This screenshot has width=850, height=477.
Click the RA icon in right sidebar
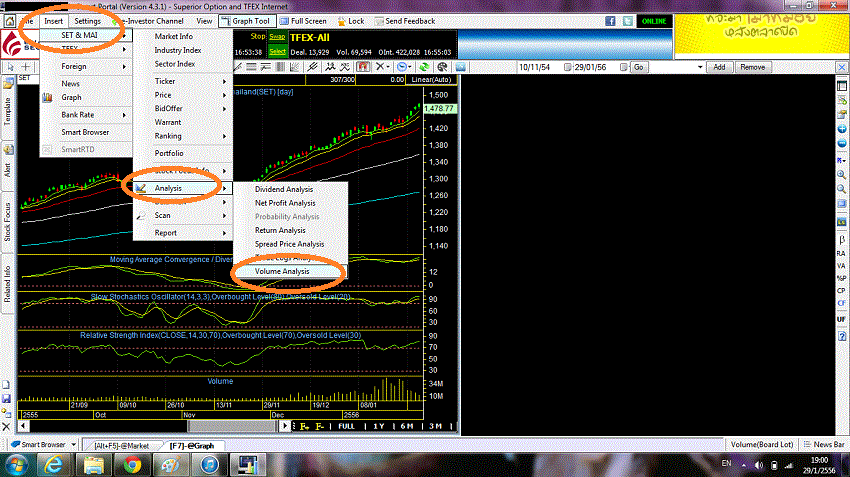coord(841,253)
